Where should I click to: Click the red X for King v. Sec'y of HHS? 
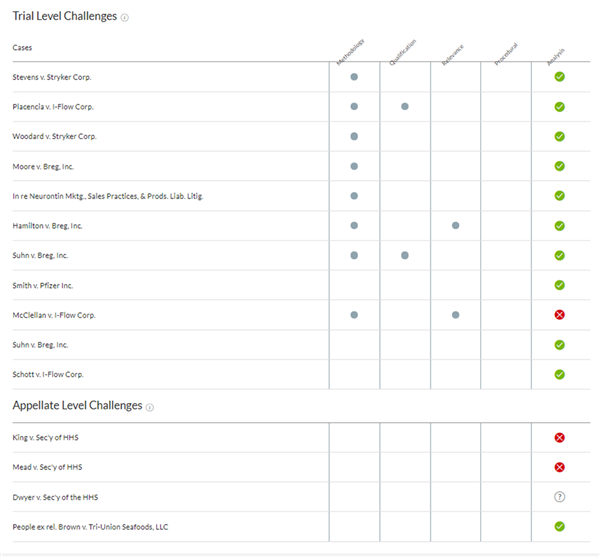[559, 438]
